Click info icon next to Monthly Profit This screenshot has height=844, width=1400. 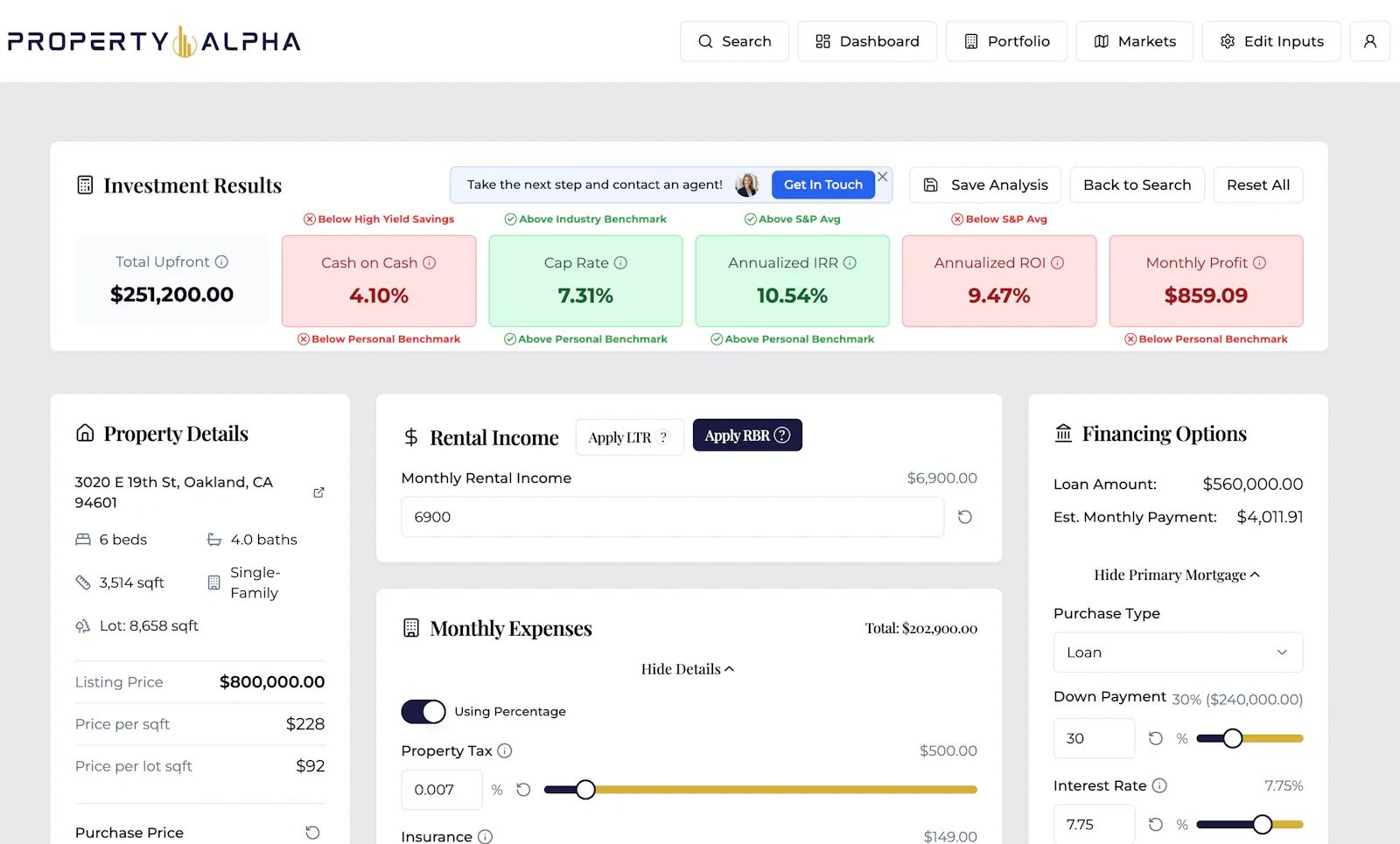[1259, 262]
